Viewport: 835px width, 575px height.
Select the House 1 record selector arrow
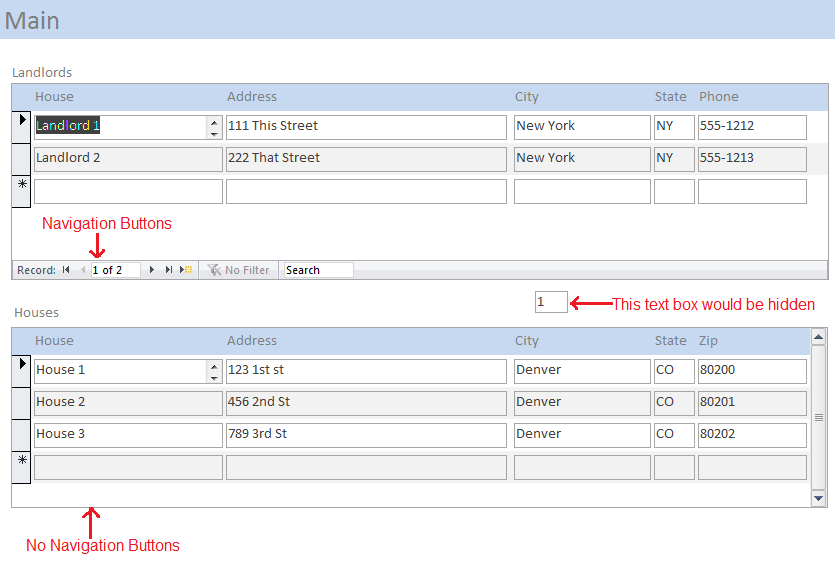coord(21,371)
